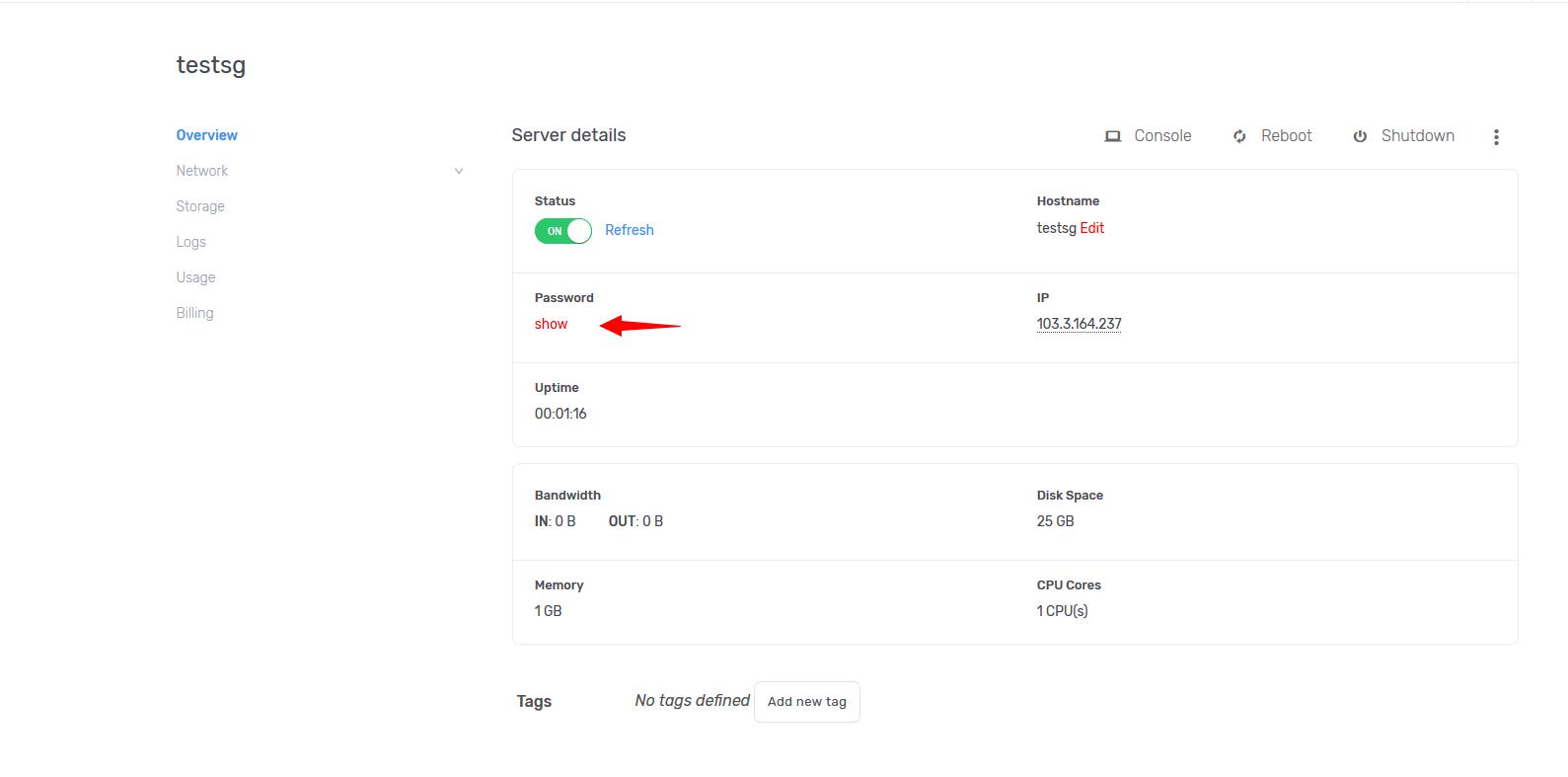Open the three-dot more options menu
Screen dimensions: 1568x777
coord(1496,137)
